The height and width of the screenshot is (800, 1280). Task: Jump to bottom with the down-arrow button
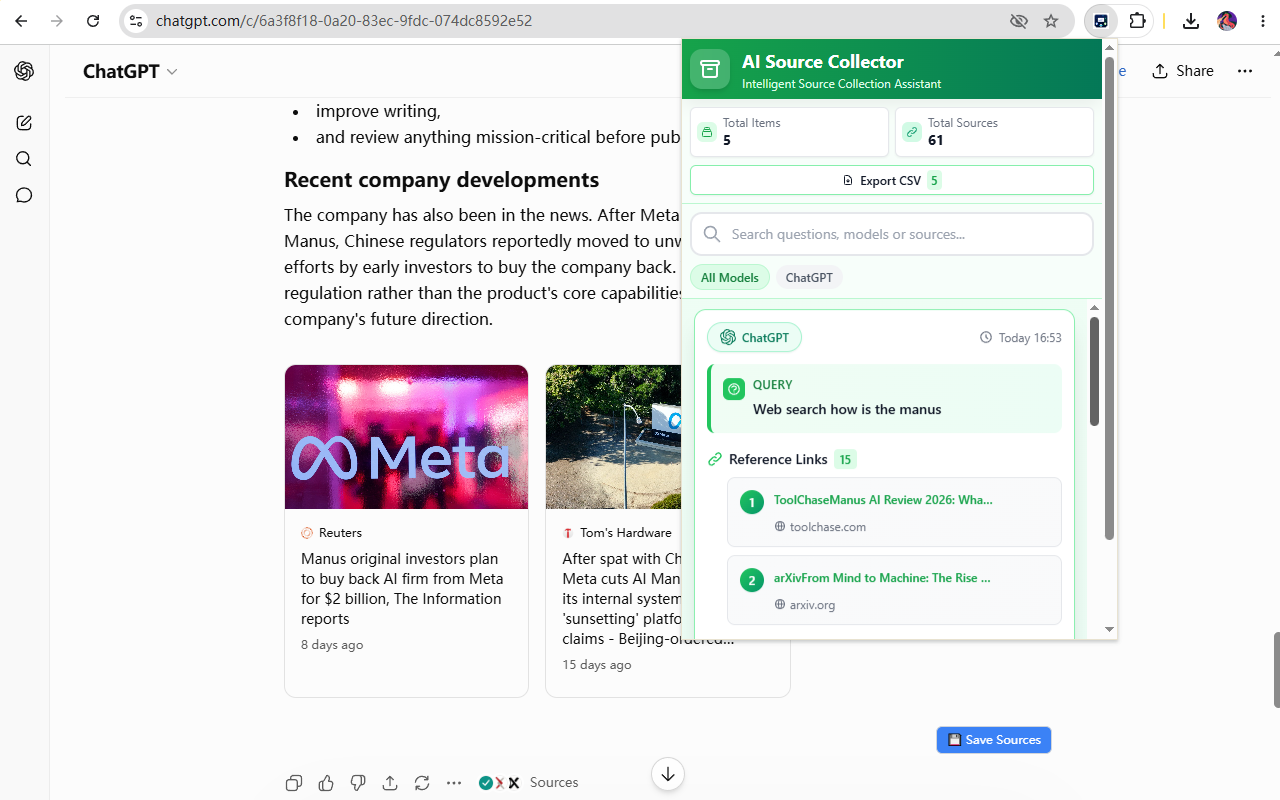click(x=668, y=773)
